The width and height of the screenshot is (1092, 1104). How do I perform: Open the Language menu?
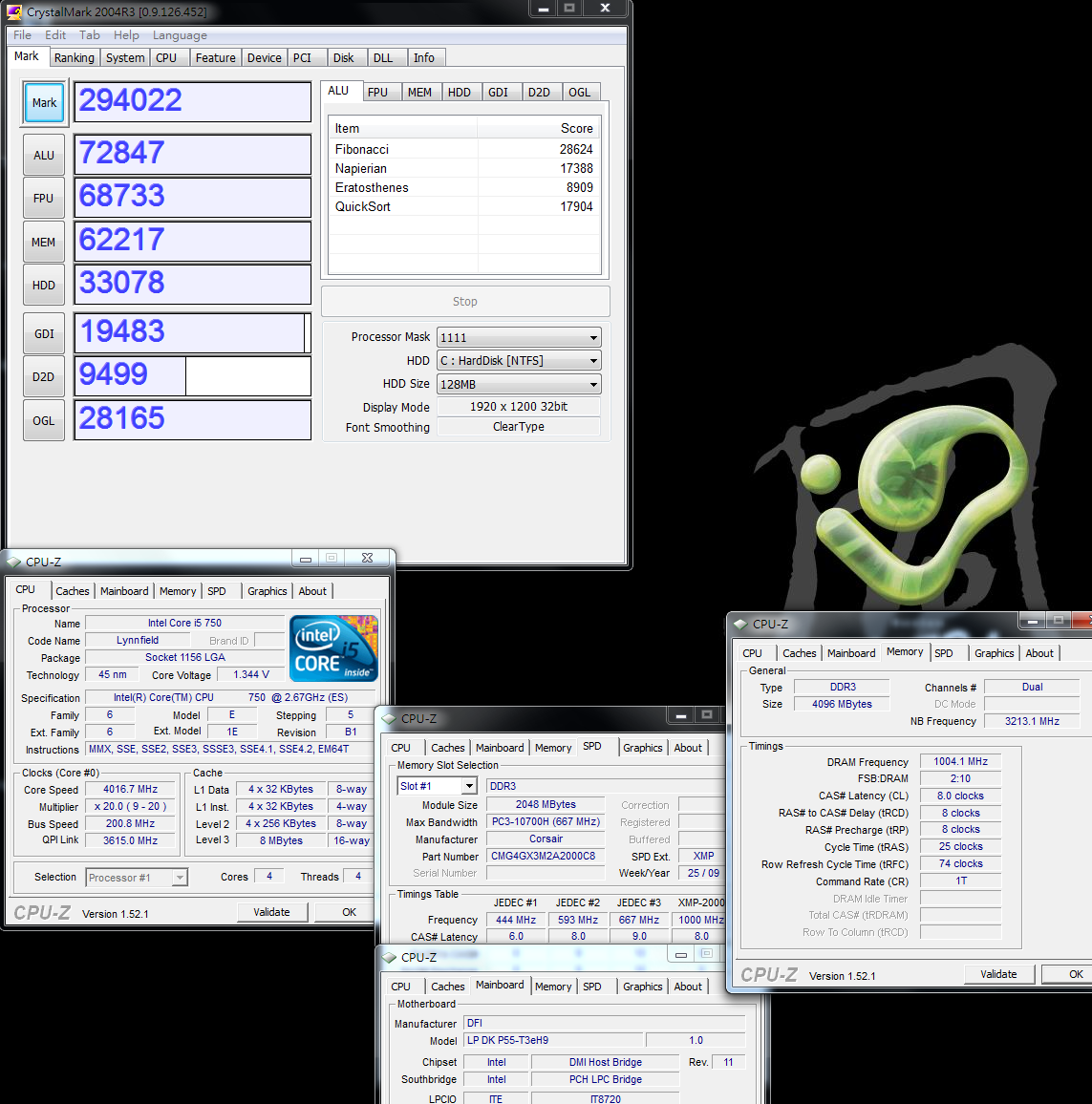180,35
